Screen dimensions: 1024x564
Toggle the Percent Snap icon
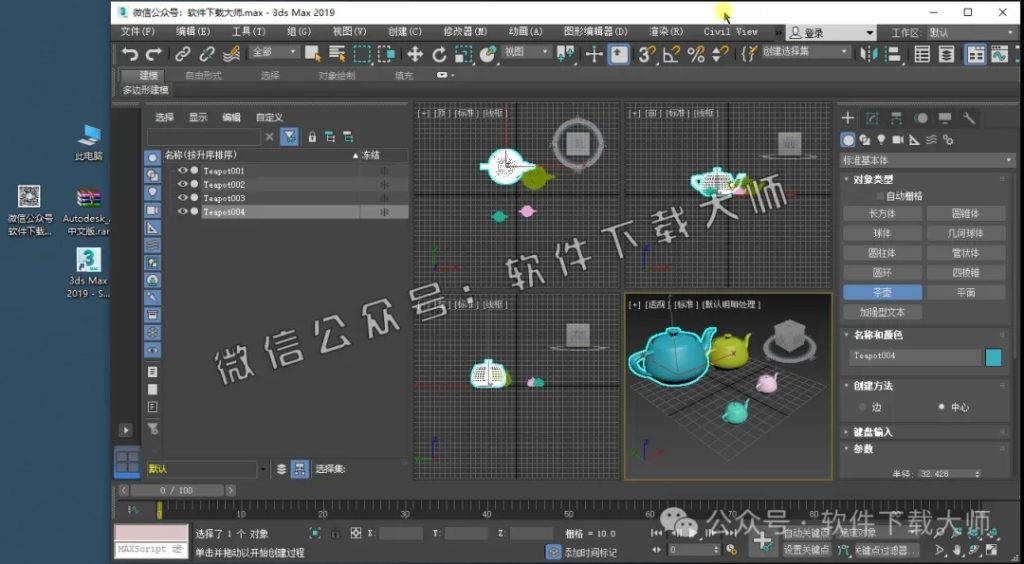[696, 54]
